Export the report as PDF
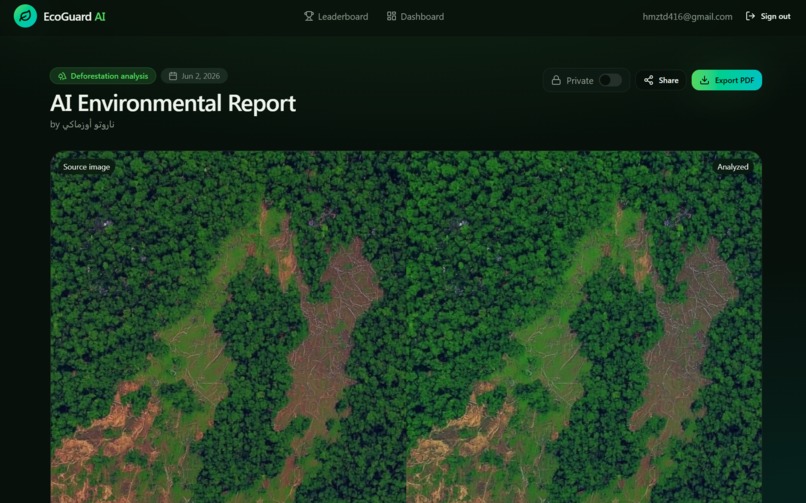This screenshot has height=503, width=806. coord(726,80)
